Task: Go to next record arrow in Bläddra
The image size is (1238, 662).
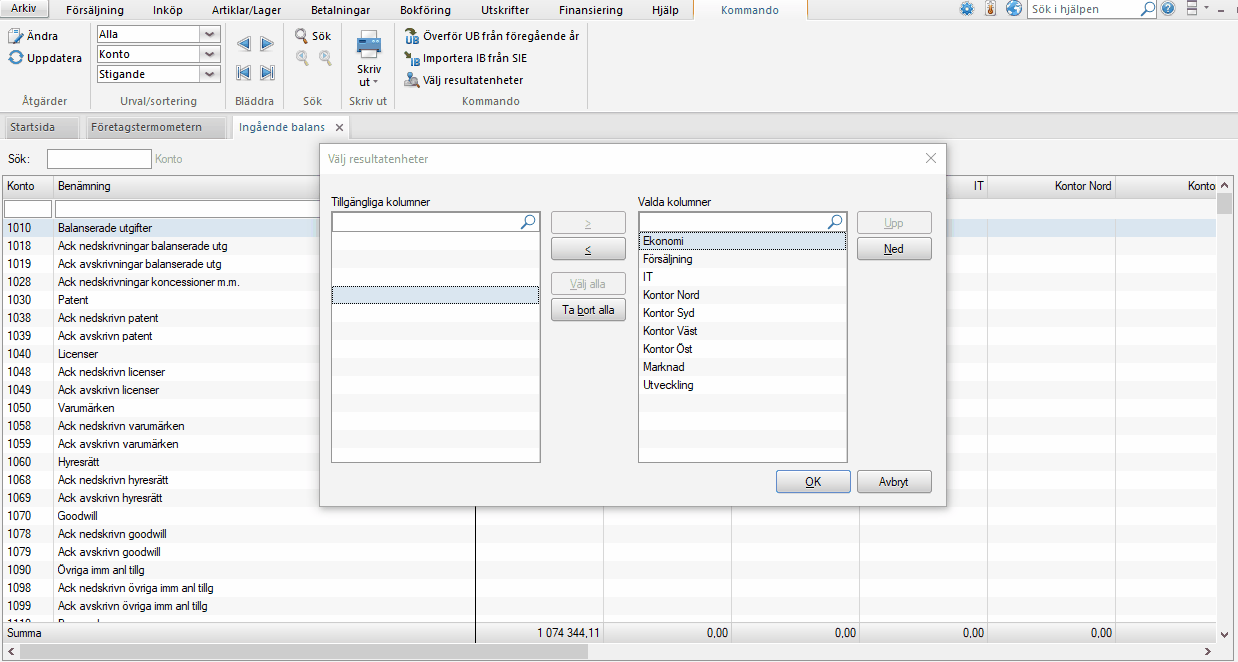Action: point(267,44)
